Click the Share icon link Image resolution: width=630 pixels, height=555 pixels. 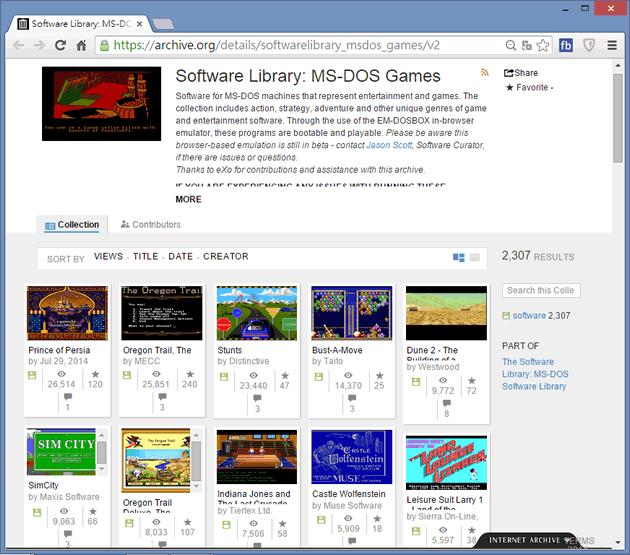[521, 73]
